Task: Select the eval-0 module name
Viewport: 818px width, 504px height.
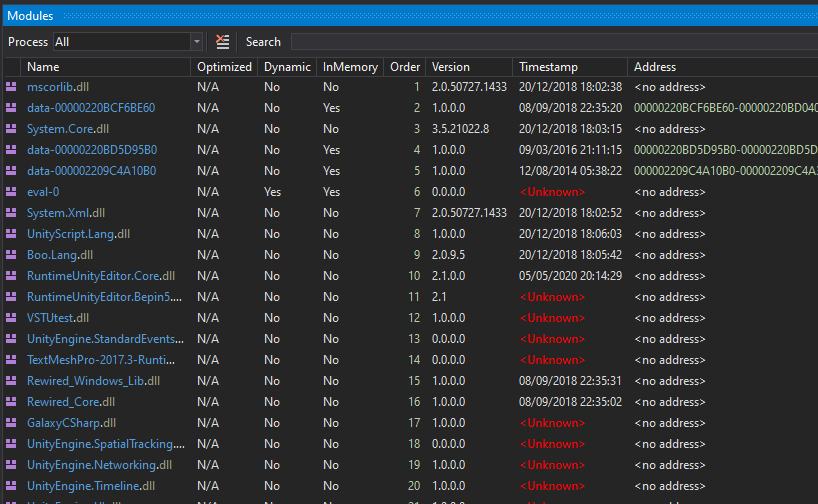Action: pos(43,191)
